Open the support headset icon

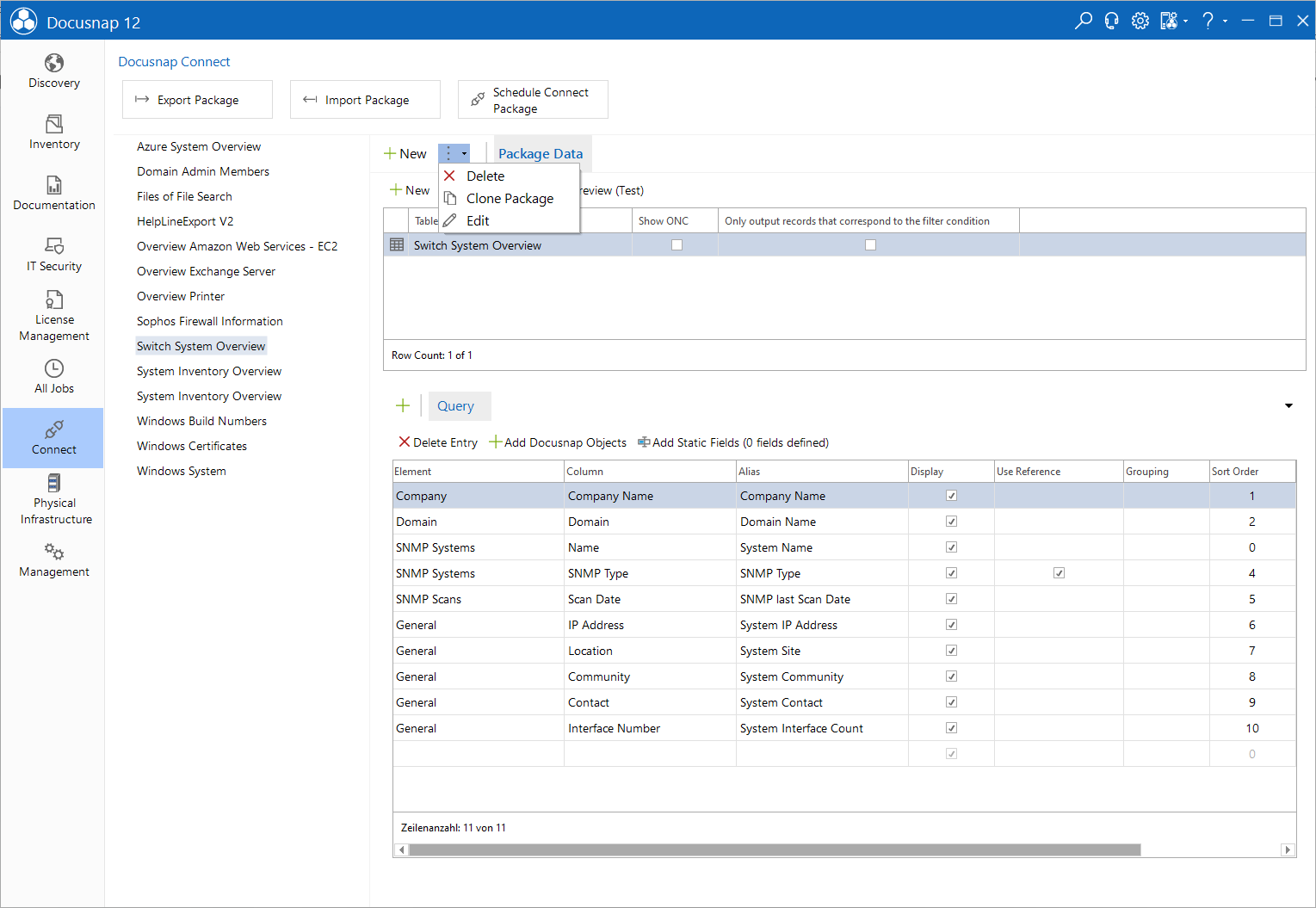(x=1112, y=21)
